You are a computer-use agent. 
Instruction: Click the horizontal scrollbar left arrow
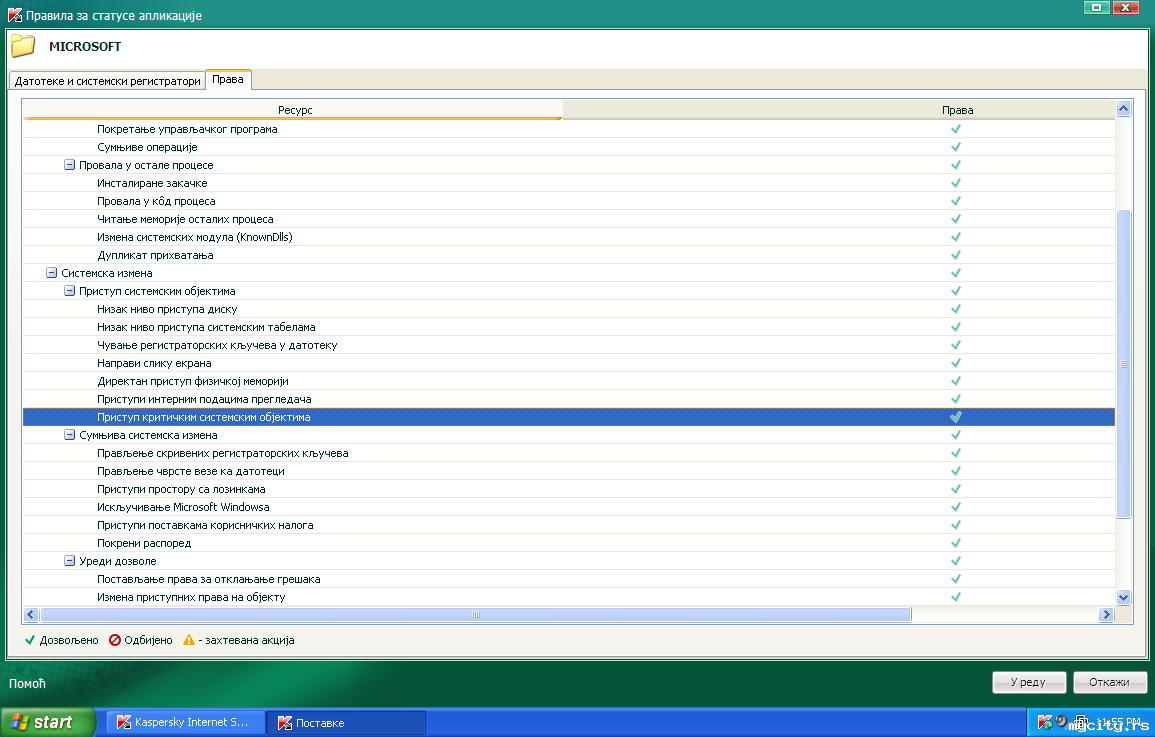pyautogui.click(x=31, y=614)
